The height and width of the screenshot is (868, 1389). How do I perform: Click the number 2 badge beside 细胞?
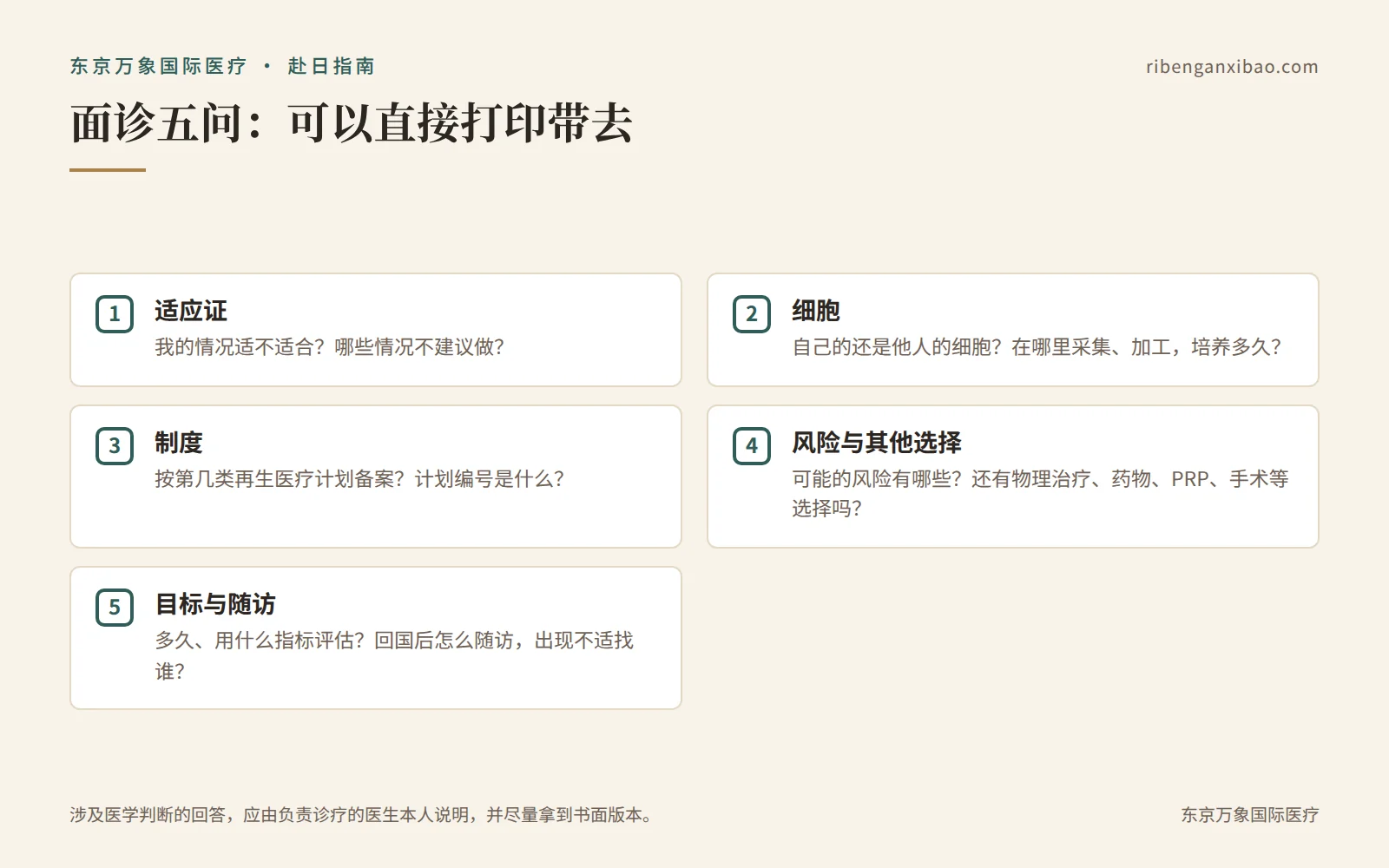pyautogui.click(x=752, y=314)
